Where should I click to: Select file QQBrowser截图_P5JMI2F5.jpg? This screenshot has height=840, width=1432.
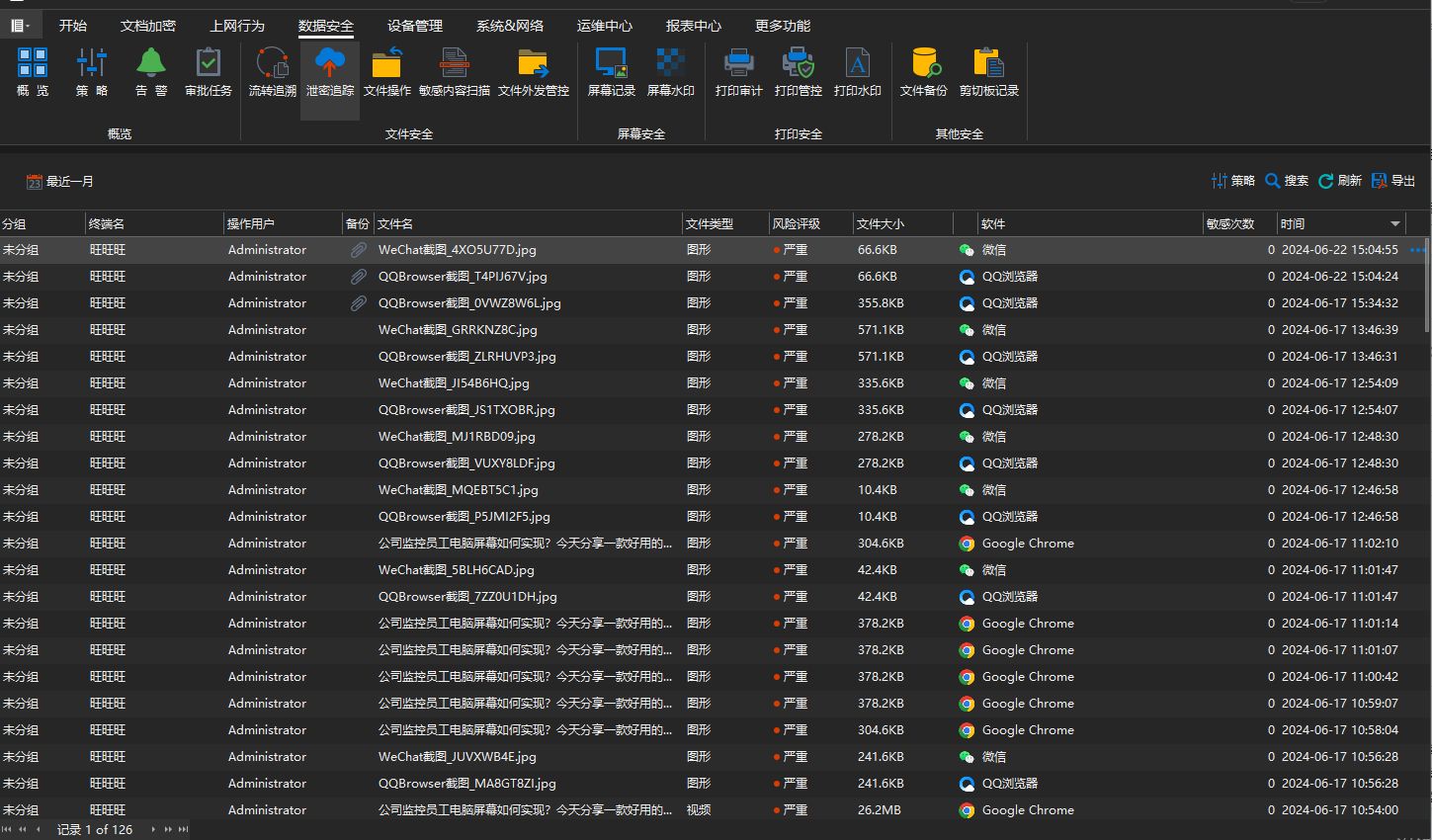(464, 517)
